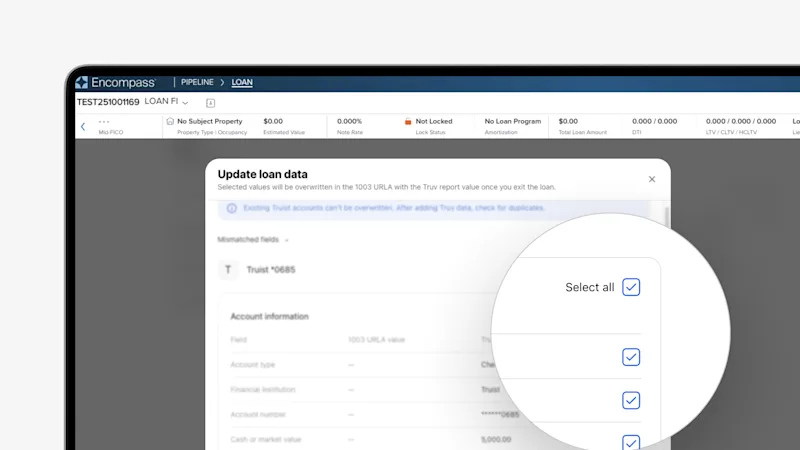Click the $0.00 Total Loan Amount

click(568, 121)
